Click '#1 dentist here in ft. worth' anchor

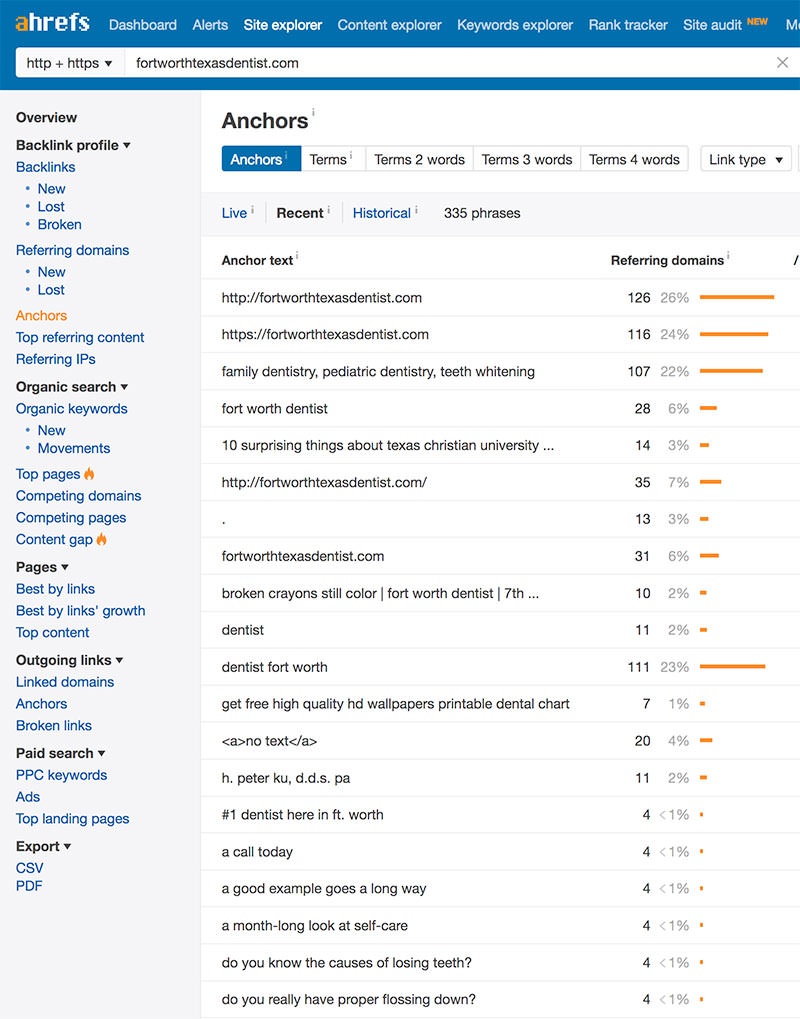[x=302, y=815]
